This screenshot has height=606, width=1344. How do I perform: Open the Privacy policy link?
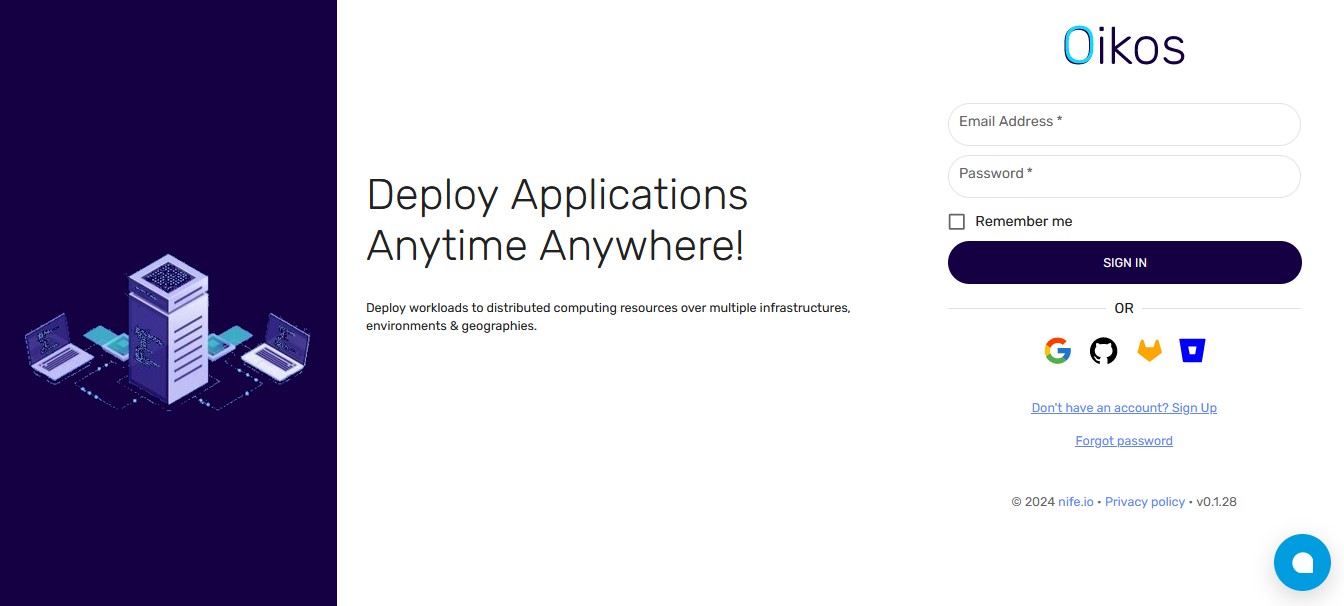(x=1145, y=502)
